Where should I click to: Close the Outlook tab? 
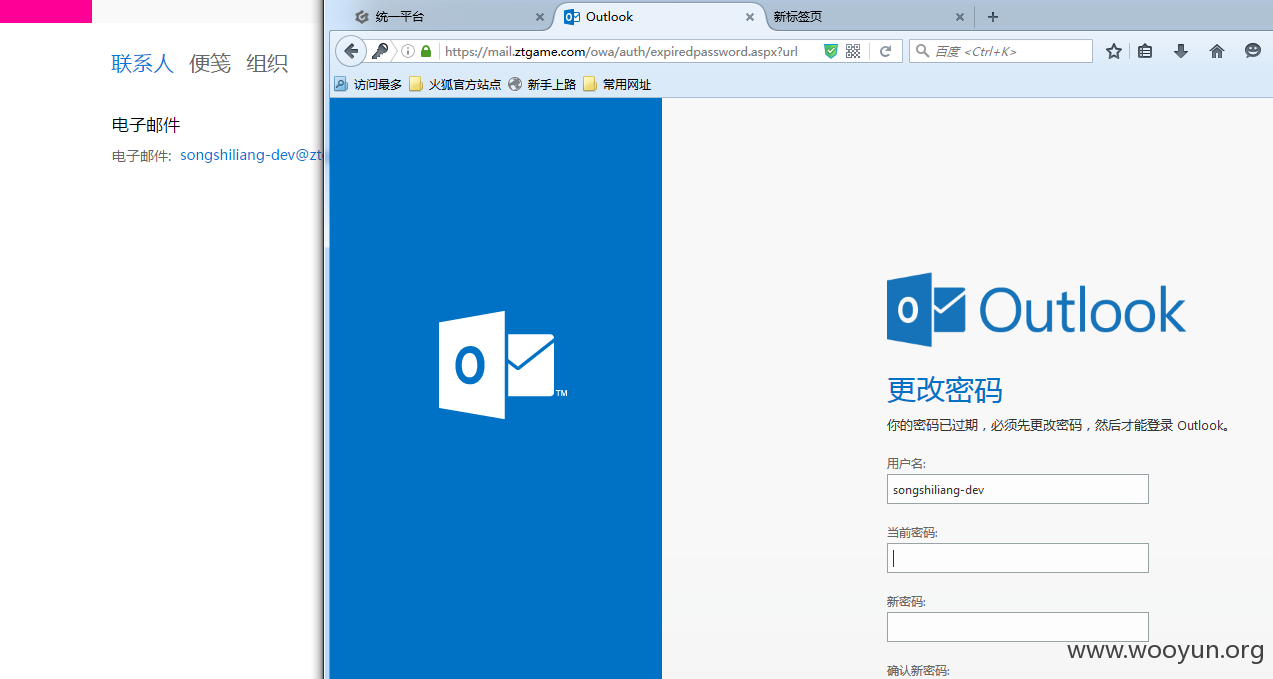coord(750,17)
